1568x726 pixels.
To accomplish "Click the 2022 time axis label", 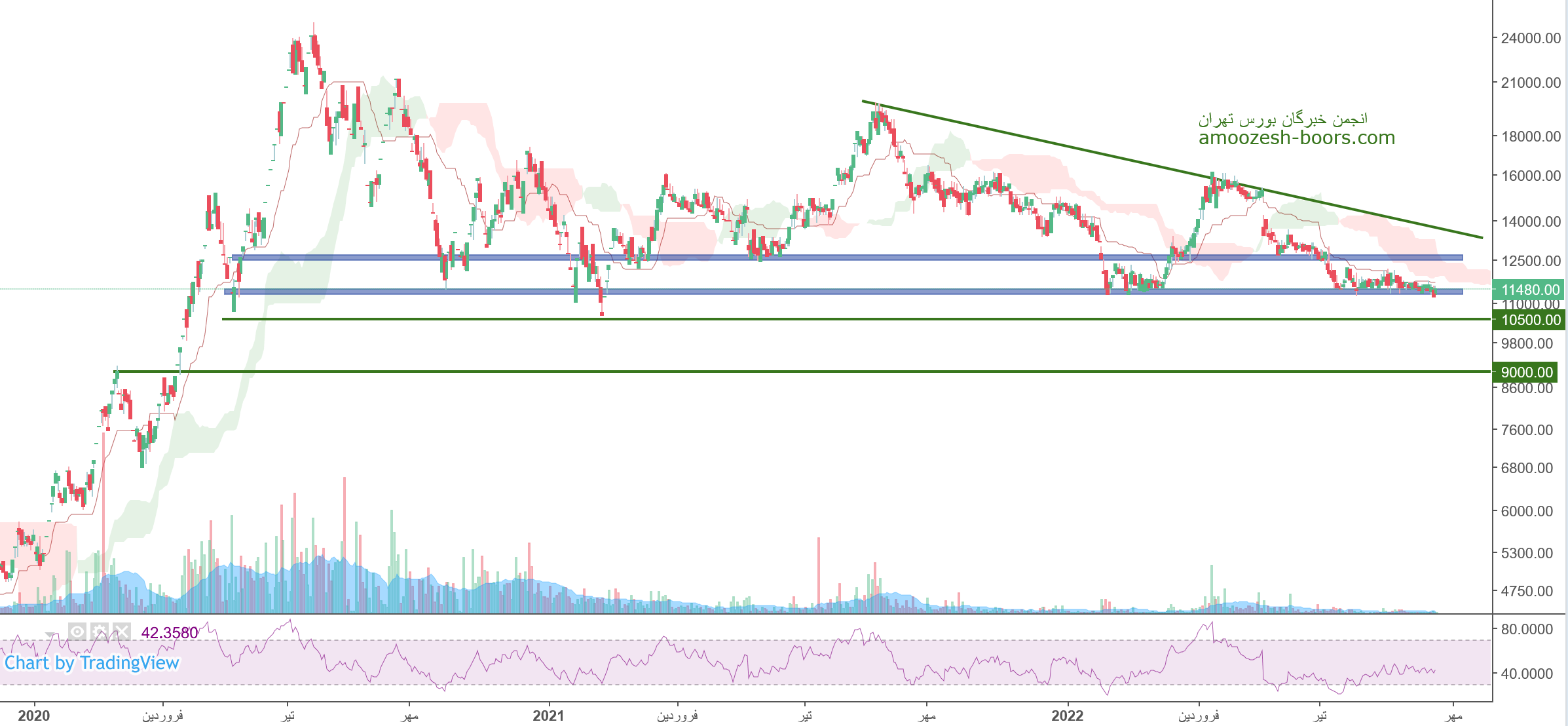I will 1068,716.
